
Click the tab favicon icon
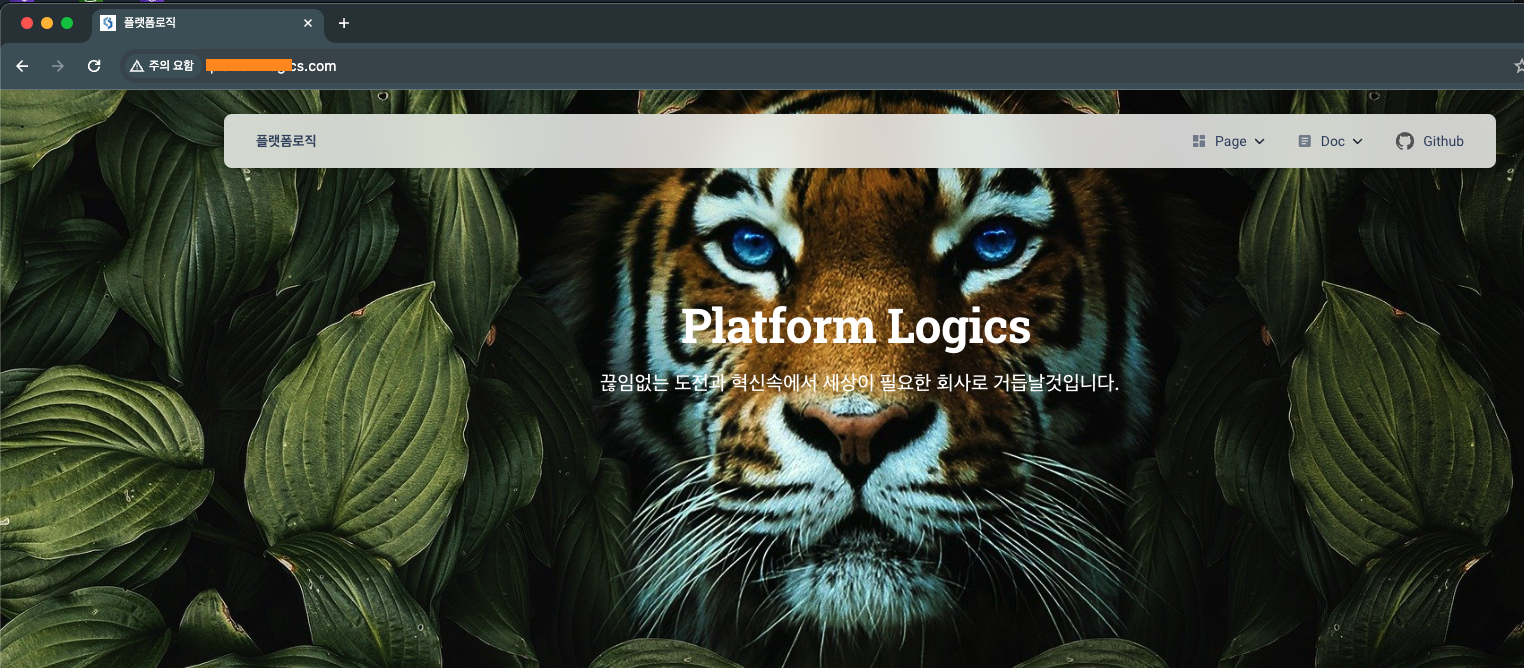108,23
